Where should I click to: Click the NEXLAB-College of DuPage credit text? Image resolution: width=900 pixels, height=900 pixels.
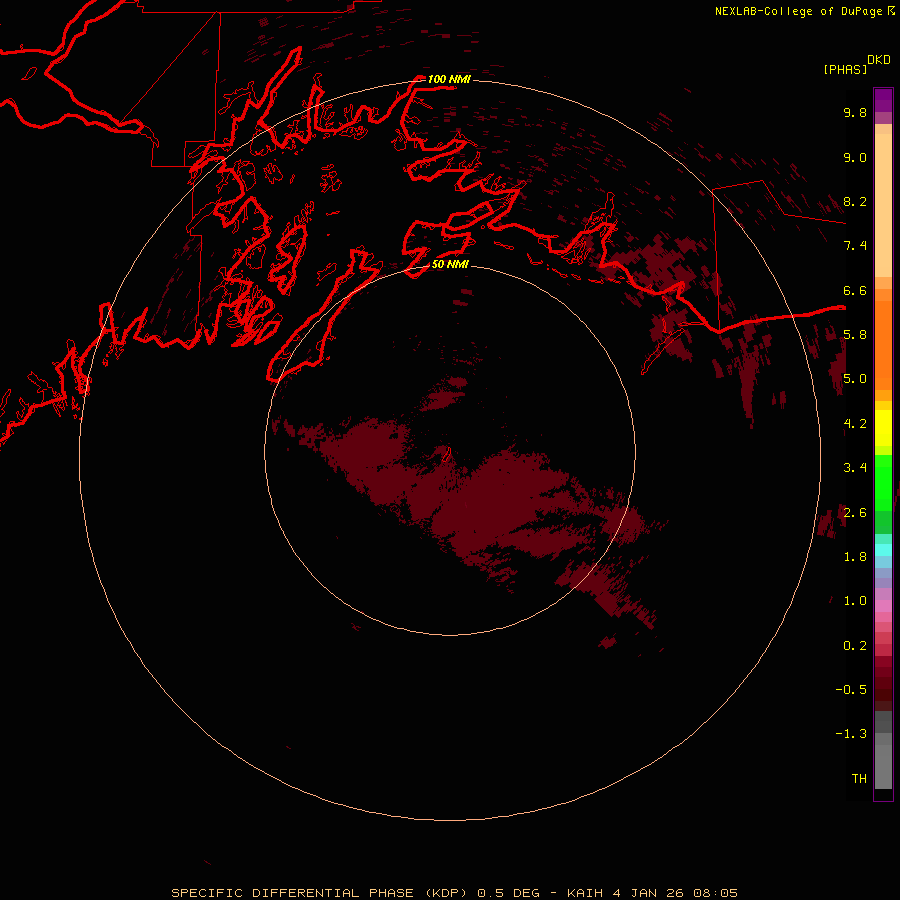(x=798, y=11)
